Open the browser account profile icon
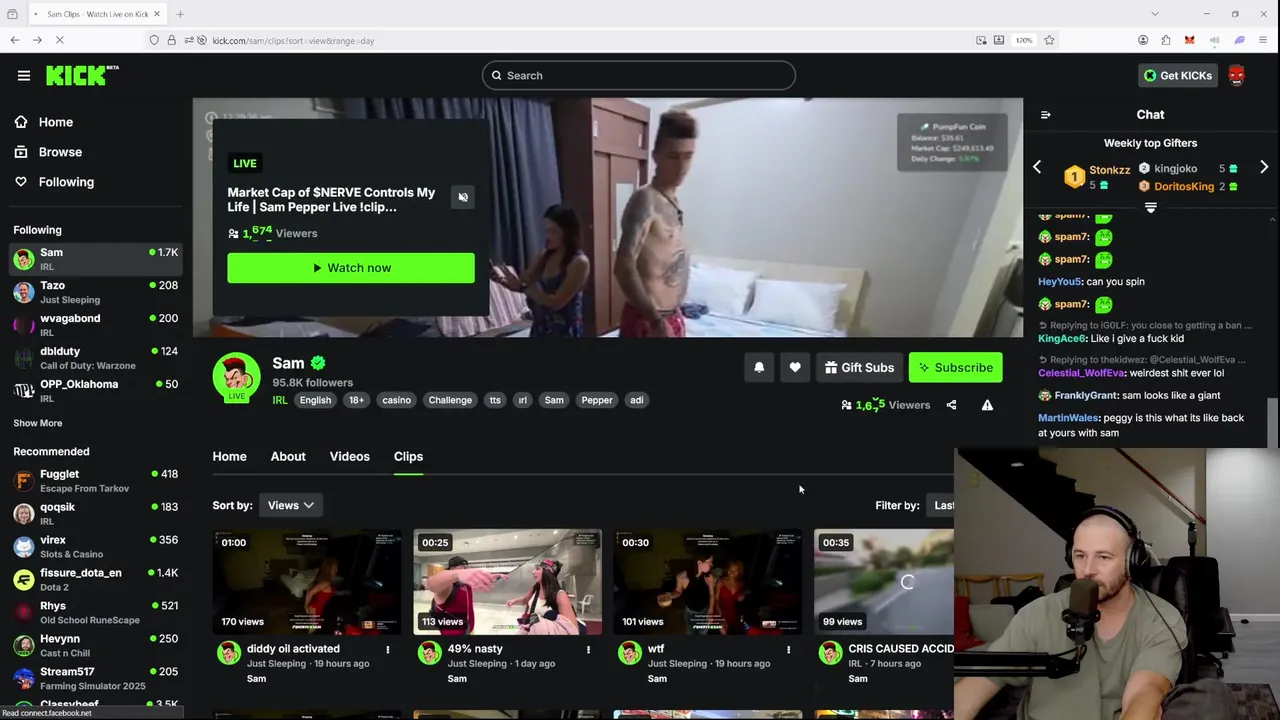Screen dimensions: 1280x720 [x=1143, y=40]
